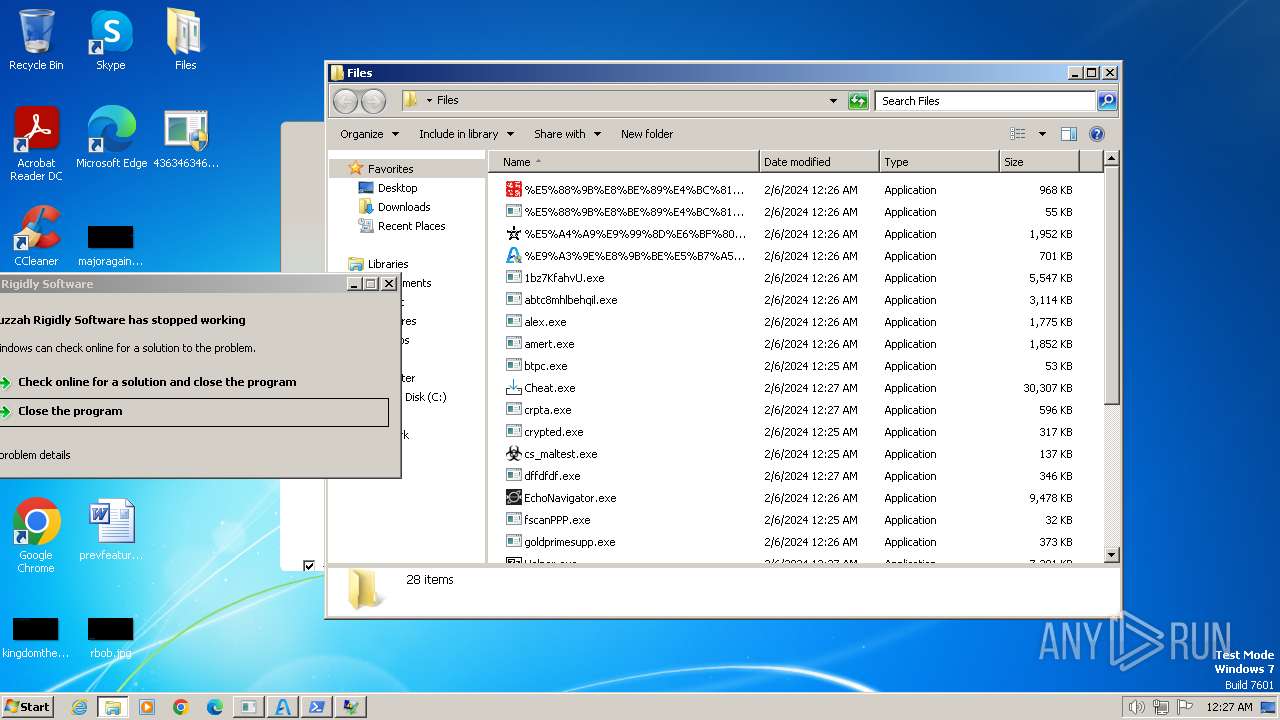This screenshot has height=720, width=1280.
Task: Expand the address bar history dropdown
Action: pyautogui.click(x=833, y=100)
